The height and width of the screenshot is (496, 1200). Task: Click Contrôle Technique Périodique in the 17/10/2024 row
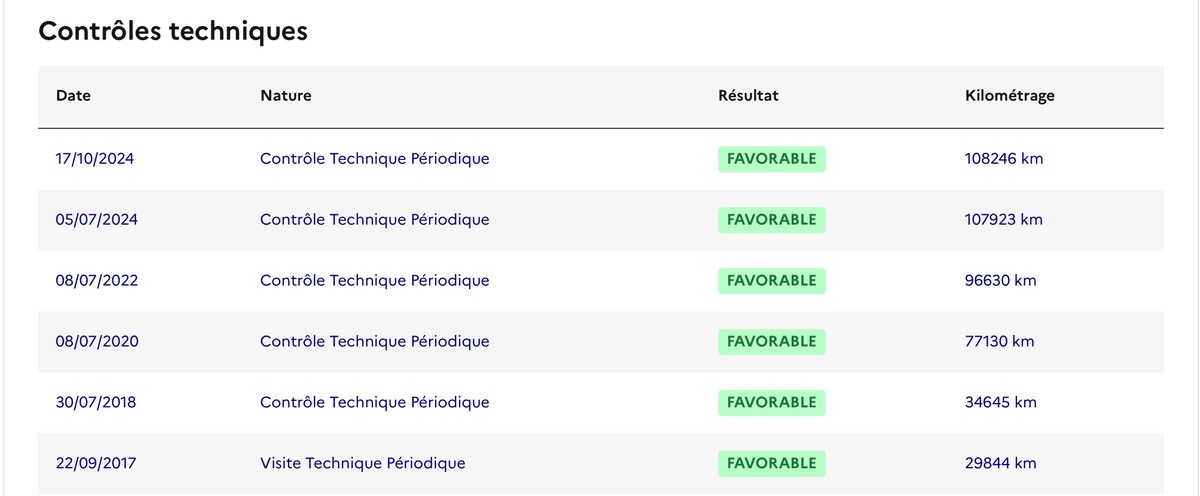pyautogui.click(x=374, y=158)
